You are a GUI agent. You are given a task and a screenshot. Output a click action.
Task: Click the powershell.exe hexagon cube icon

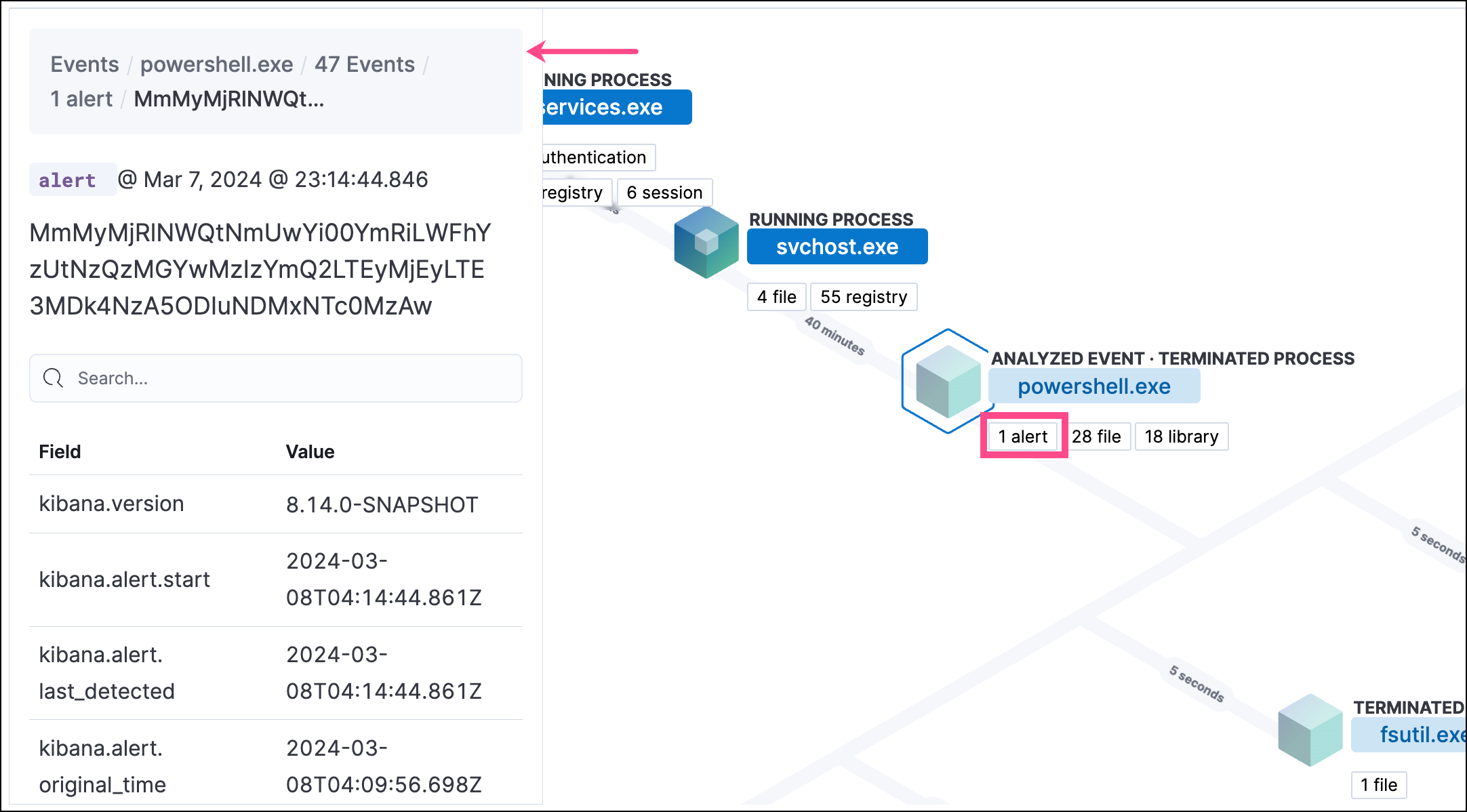coord(947,381)
